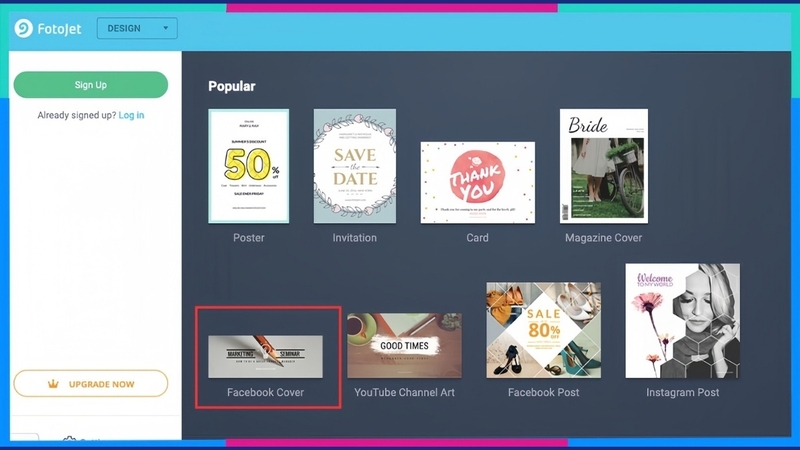
Task: Open the Bride Magazine Cover thumbnail
Action: click(604, 166)
